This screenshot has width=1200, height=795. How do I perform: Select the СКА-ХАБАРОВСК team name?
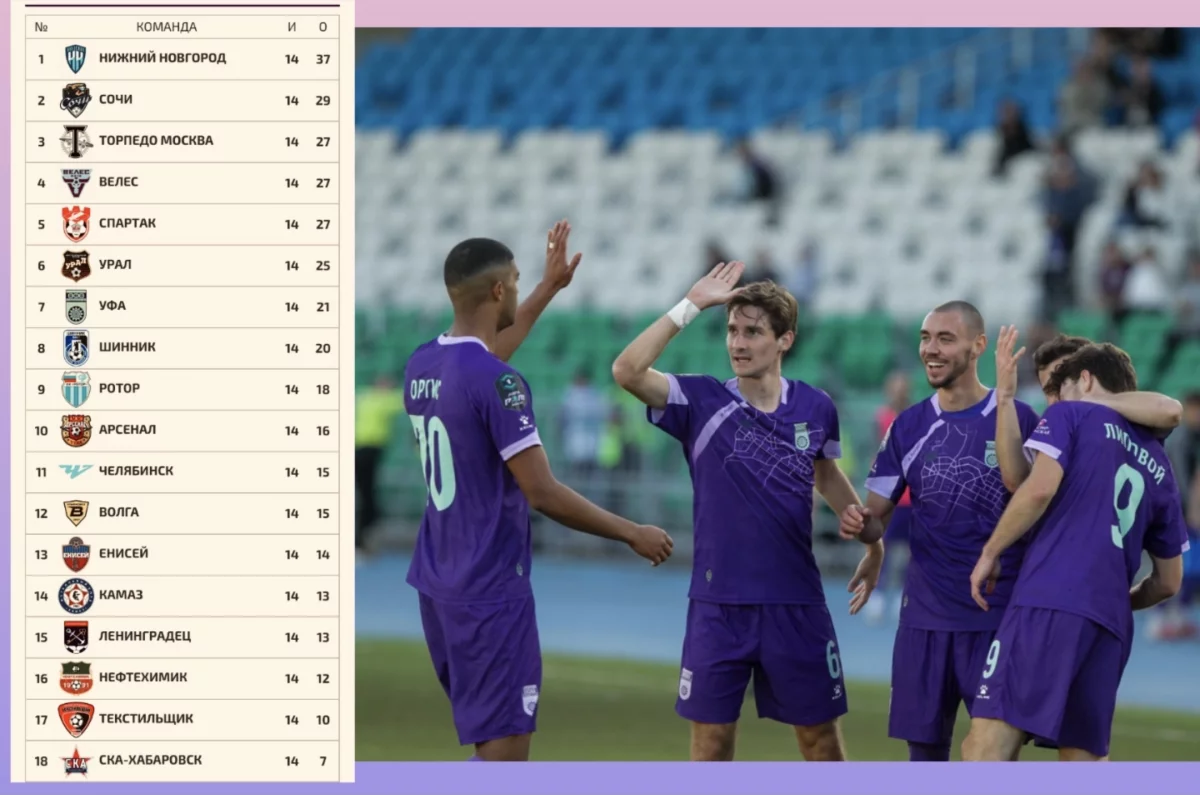150,759
